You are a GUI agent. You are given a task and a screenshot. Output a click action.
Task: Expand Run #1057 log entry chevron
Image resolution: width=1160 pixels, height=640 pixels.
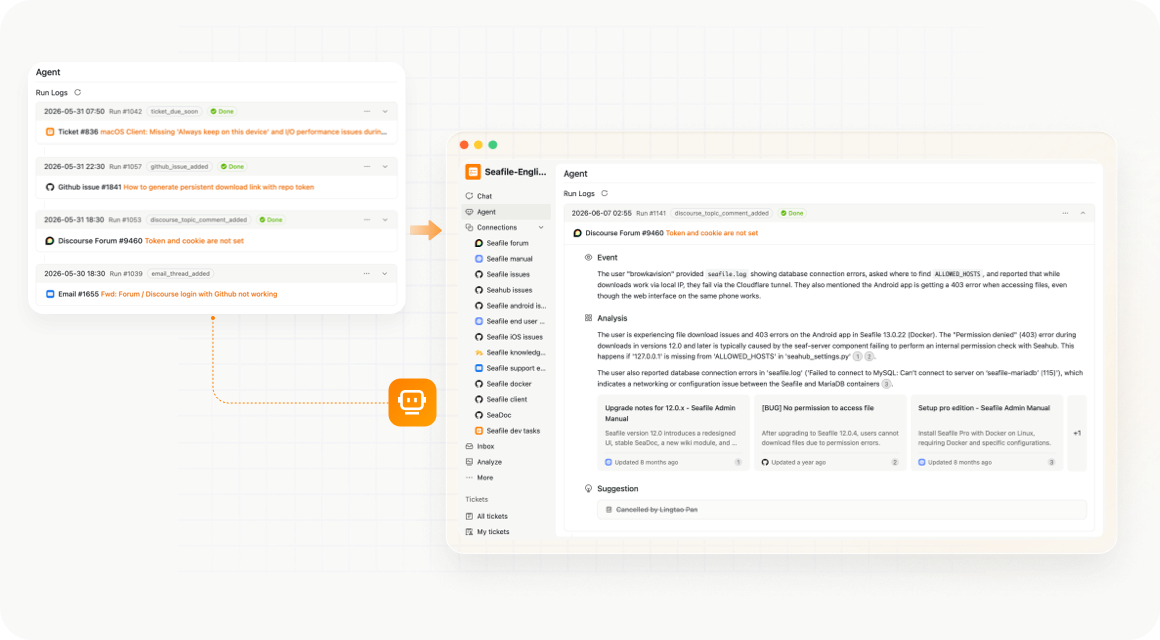(x=385, y=166)
